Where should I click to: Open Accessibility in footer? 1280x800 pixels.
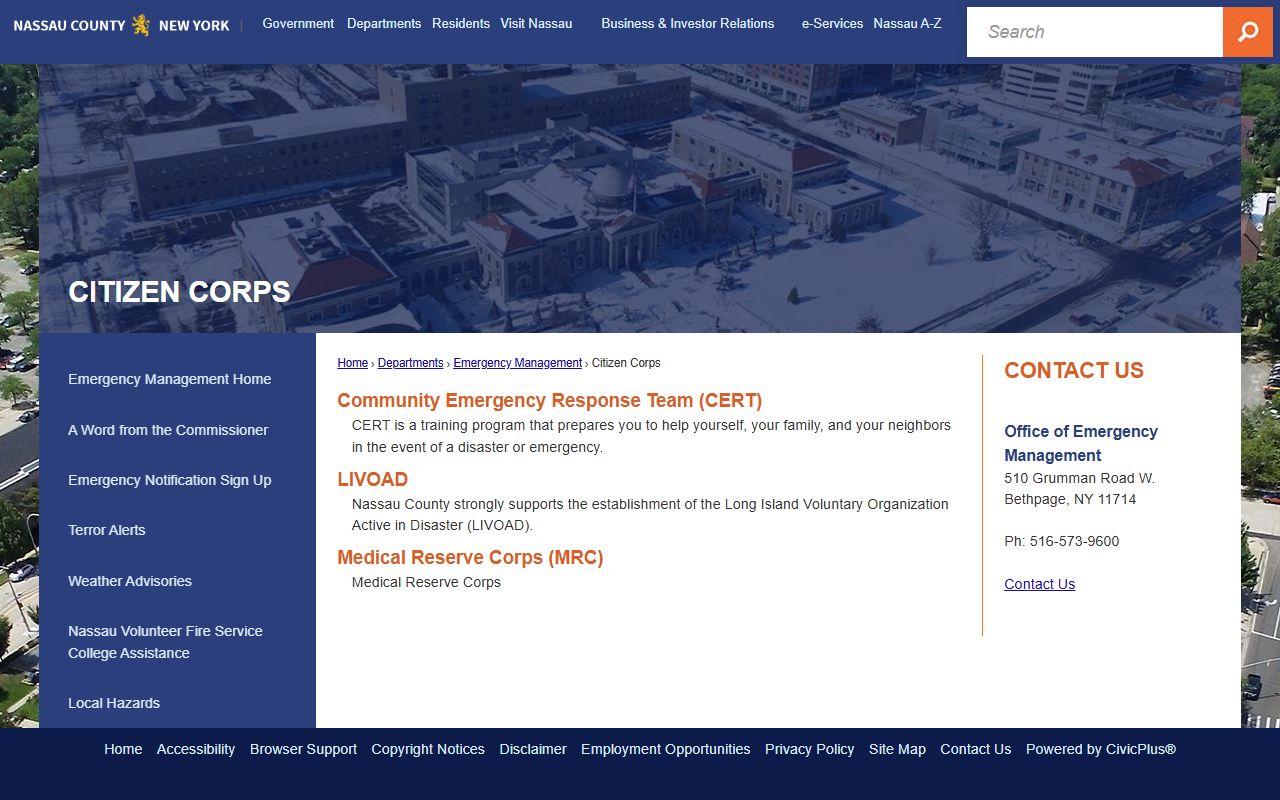pos(196,749)
